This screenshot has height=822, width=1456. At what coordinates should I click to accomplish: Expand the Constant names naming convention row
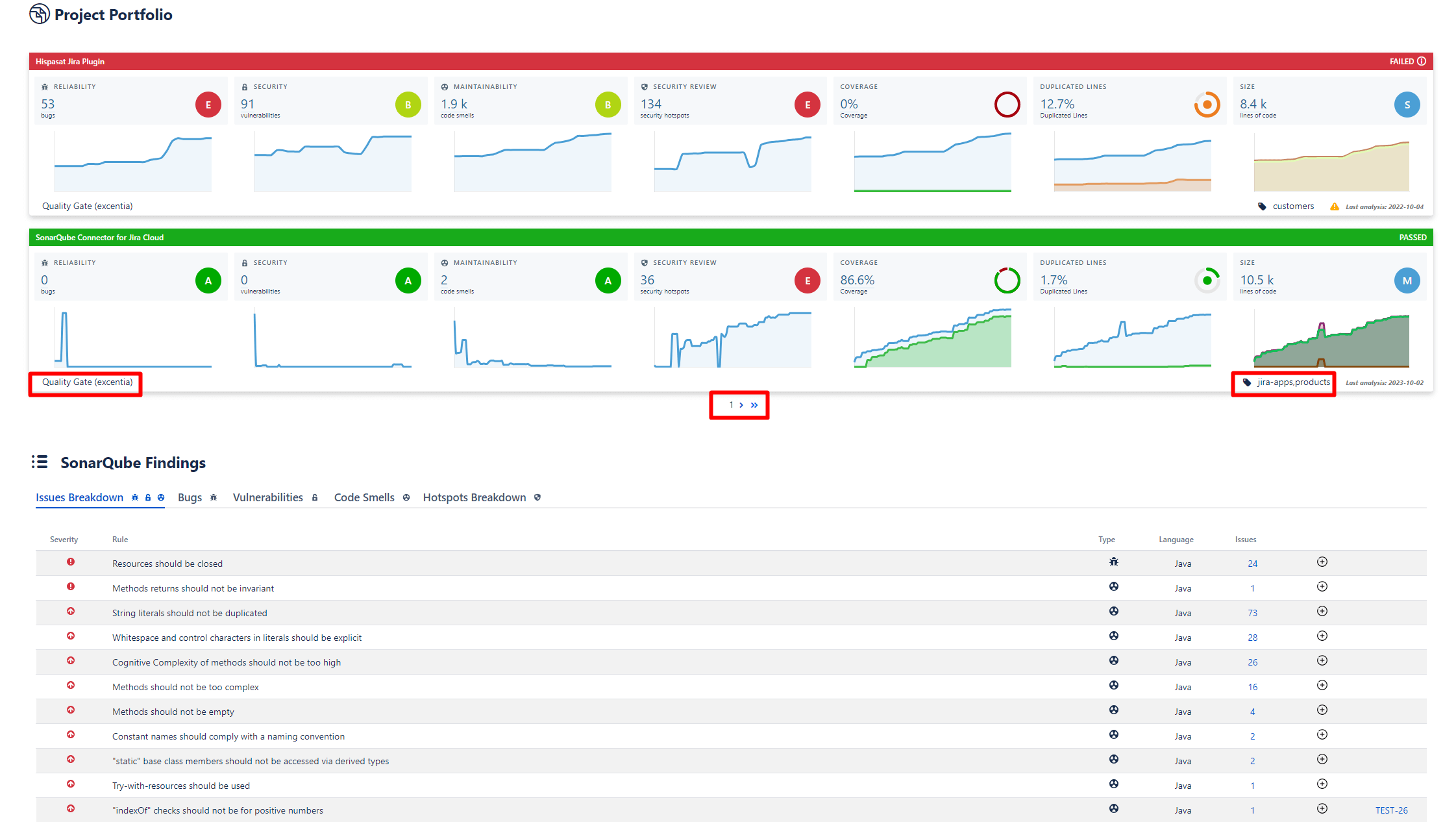(1322, 735)
